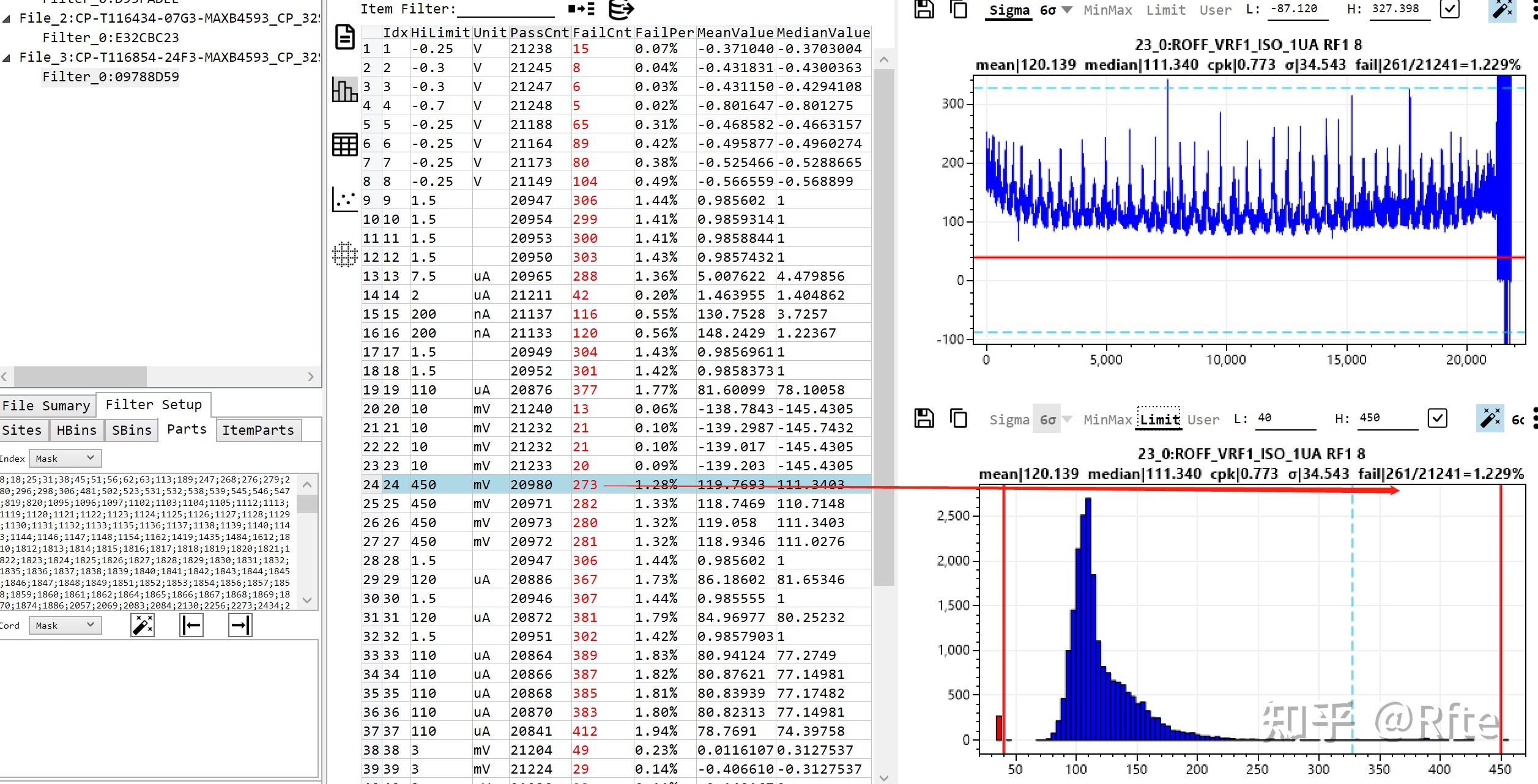This screenshot has width=1538, height=784.
Task: Click the move-to-left-end arrow button
Action: coord(191,625)
